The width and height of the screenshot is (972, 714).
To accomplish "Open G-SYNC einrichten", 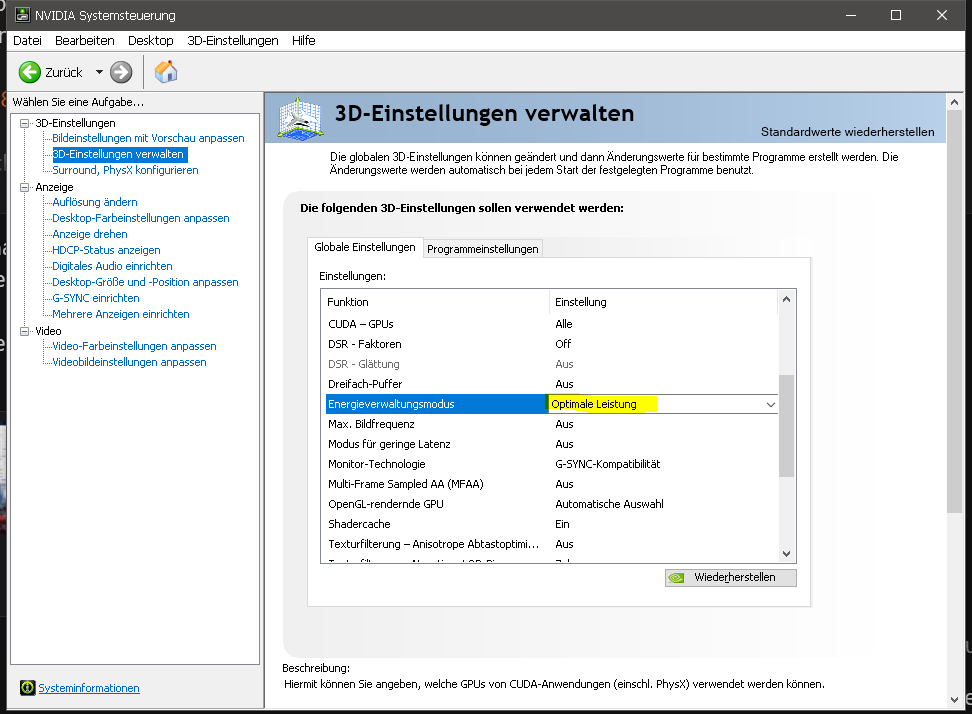I will 95,298.
